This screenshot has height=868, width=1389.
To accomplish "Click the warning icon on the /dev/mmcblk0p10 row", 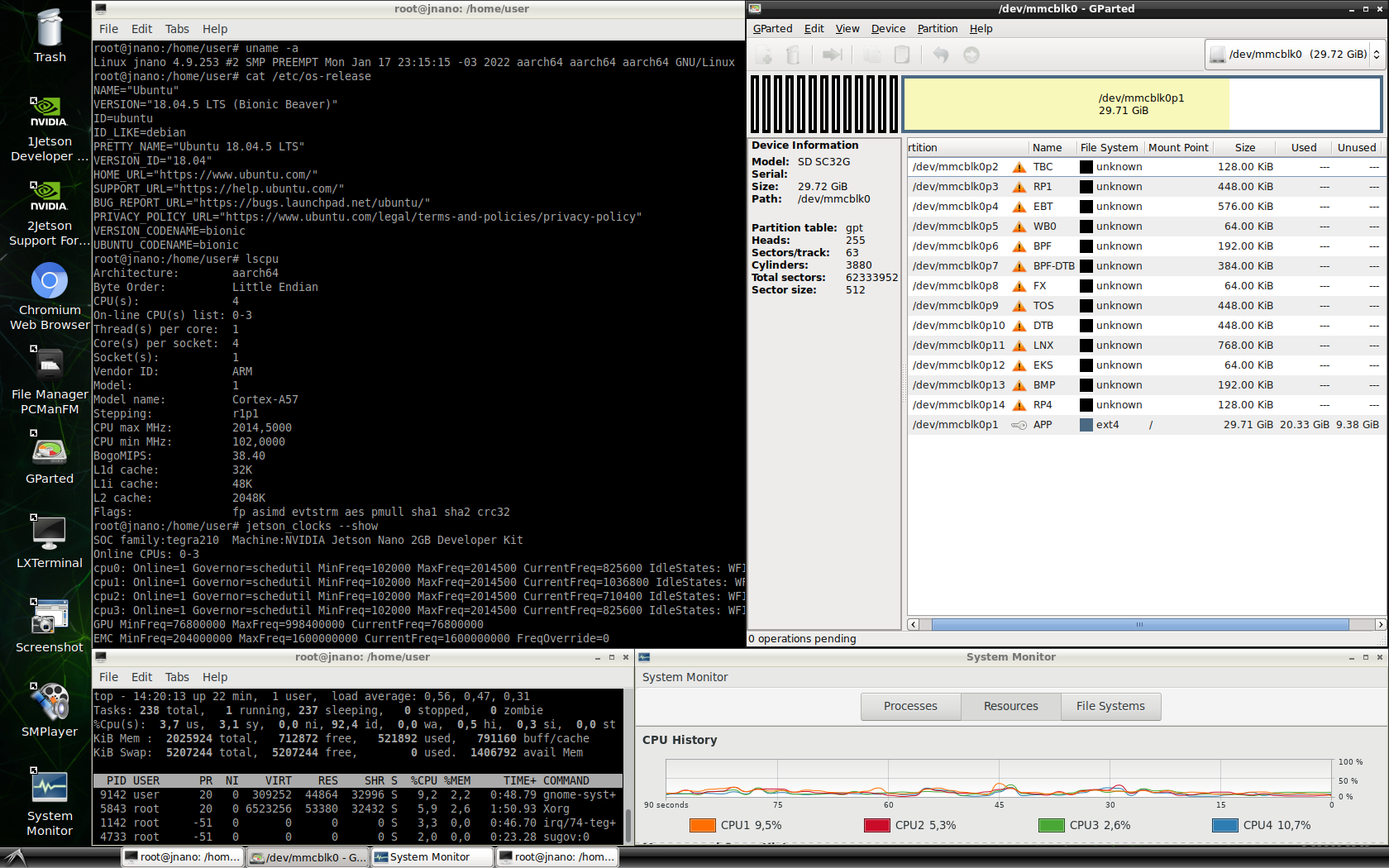I will pyautogui.click(x=1019, y=326).
